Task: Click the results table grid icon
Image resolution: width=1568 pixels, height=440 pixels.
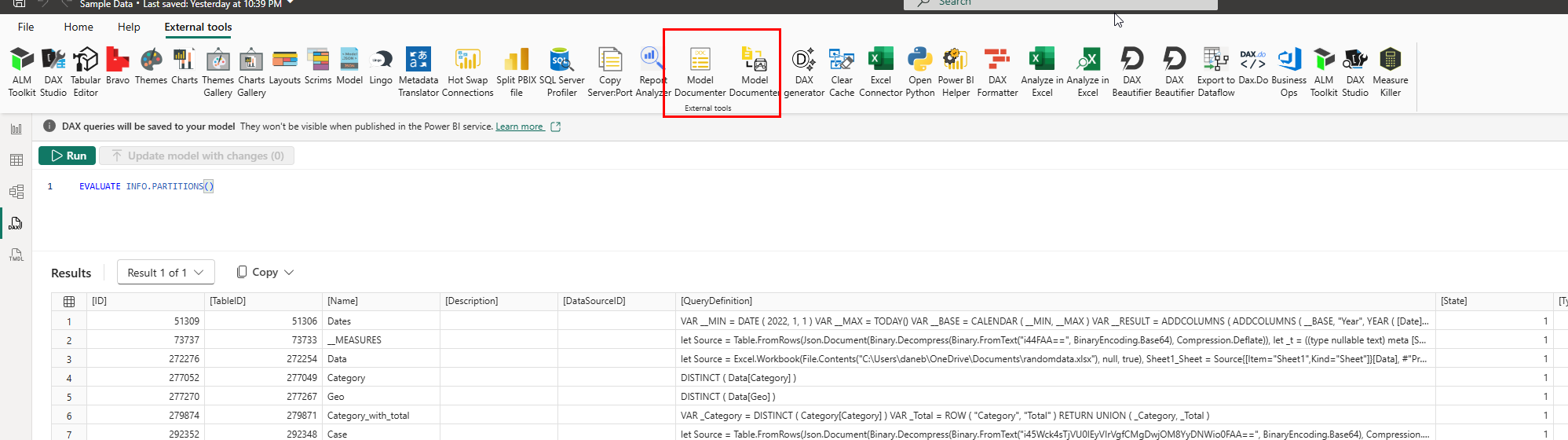Action: coord(69,302)
